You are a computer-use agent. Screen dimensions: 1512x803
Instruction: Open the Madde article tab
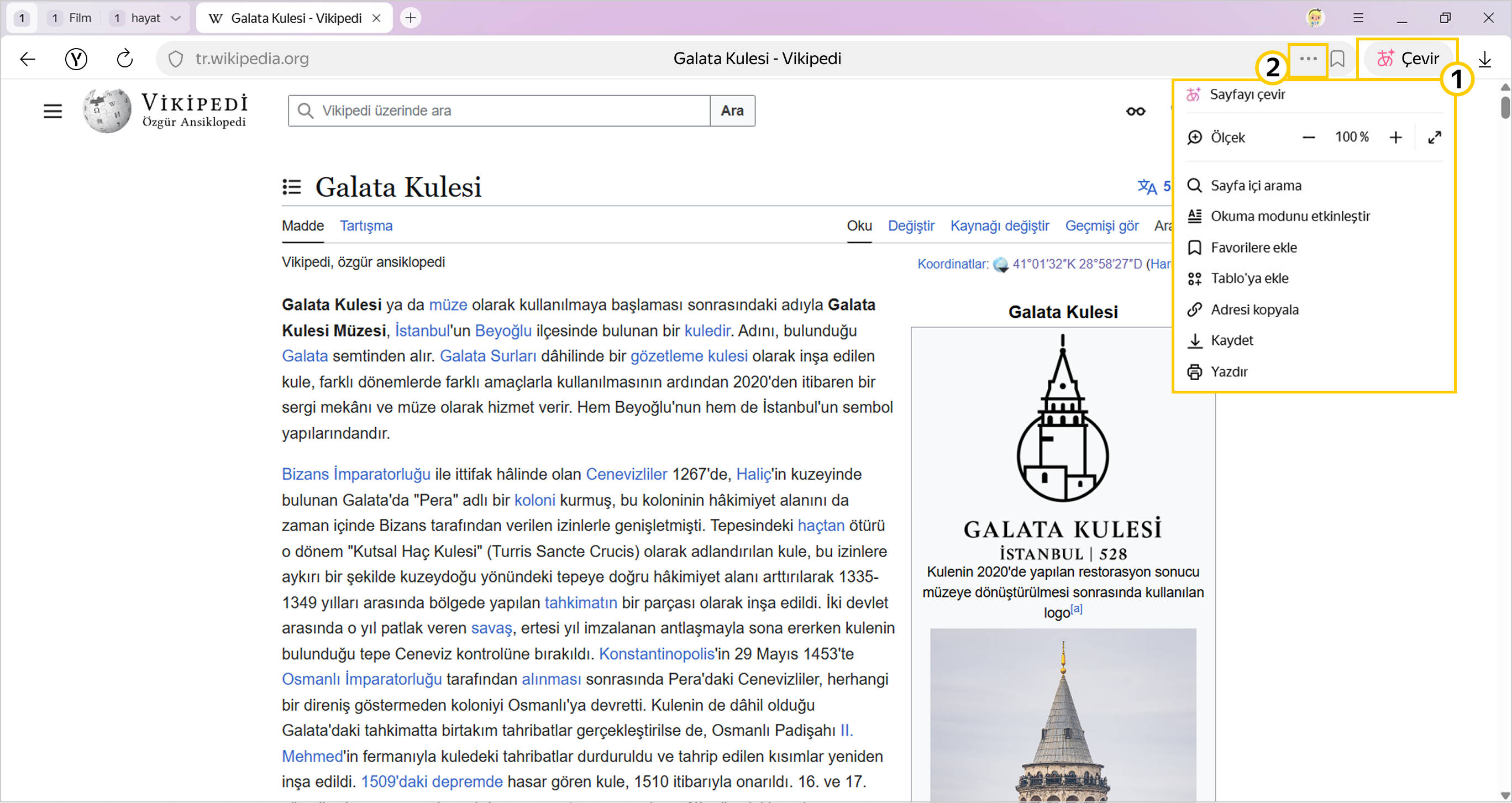point(303,226)
